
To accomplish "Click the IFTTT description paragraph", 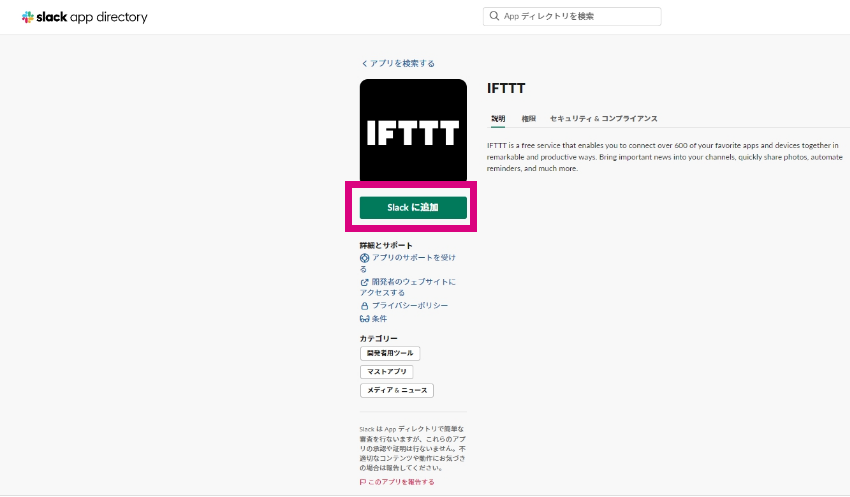I will (665, 157).
